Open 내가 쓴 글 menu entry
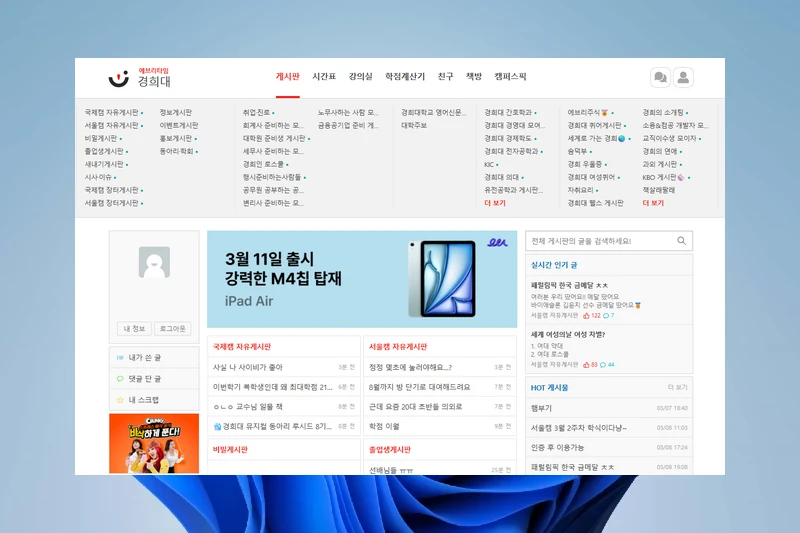The height and width of the screenshot is (533, 800). point(154,358)
